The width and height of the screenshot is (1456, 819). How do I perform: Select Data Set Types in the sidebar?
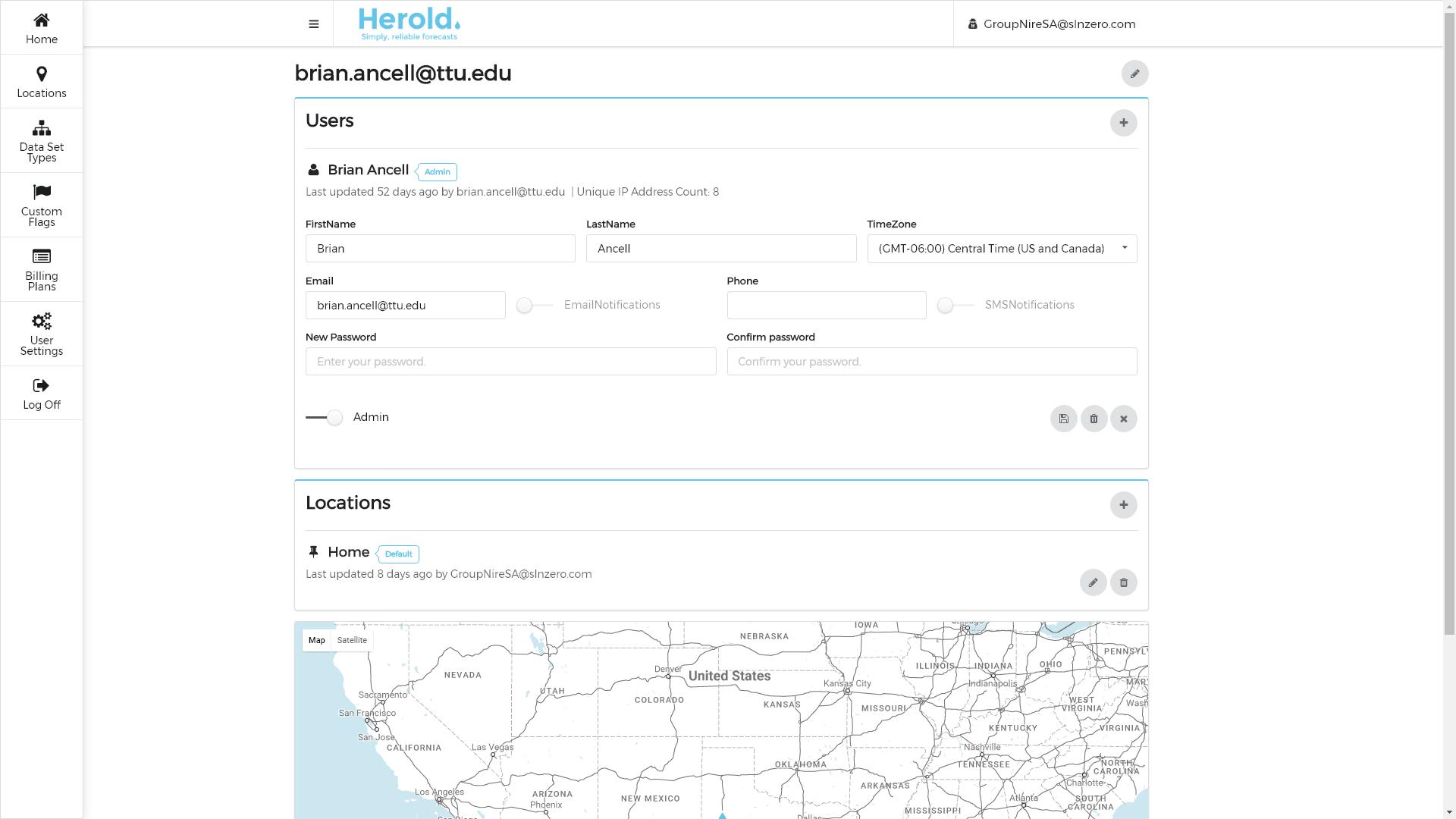pyautogui.click(x=42, y=140)
